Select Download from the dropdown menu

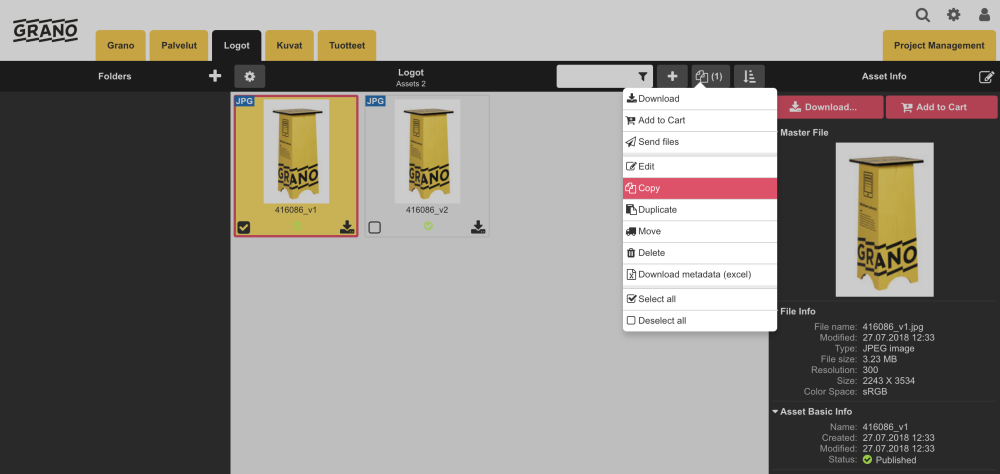(700, 99)
